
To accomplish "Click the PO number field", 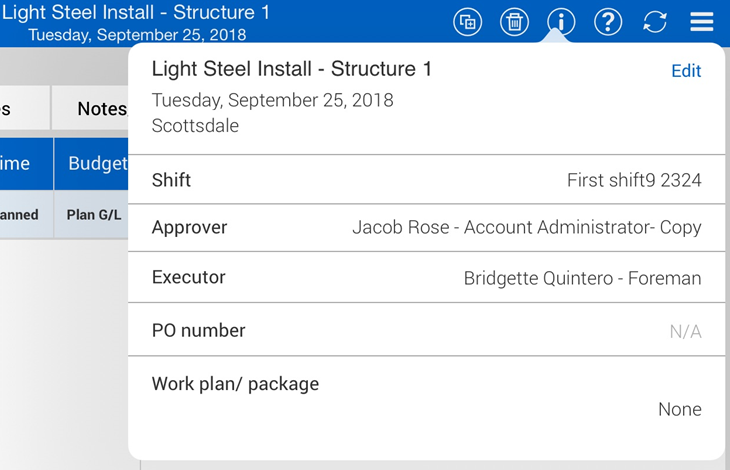I will [426, 331].
